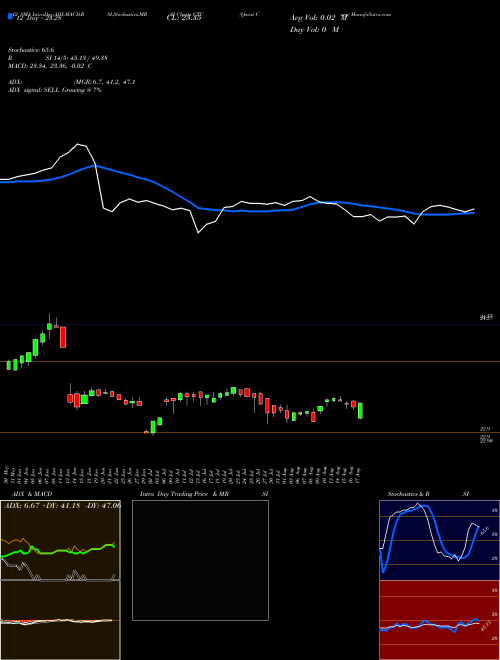Click the 'CL: 23.33' closing price label
This screenshot has height=660, width=500.
tap(184, 19)
